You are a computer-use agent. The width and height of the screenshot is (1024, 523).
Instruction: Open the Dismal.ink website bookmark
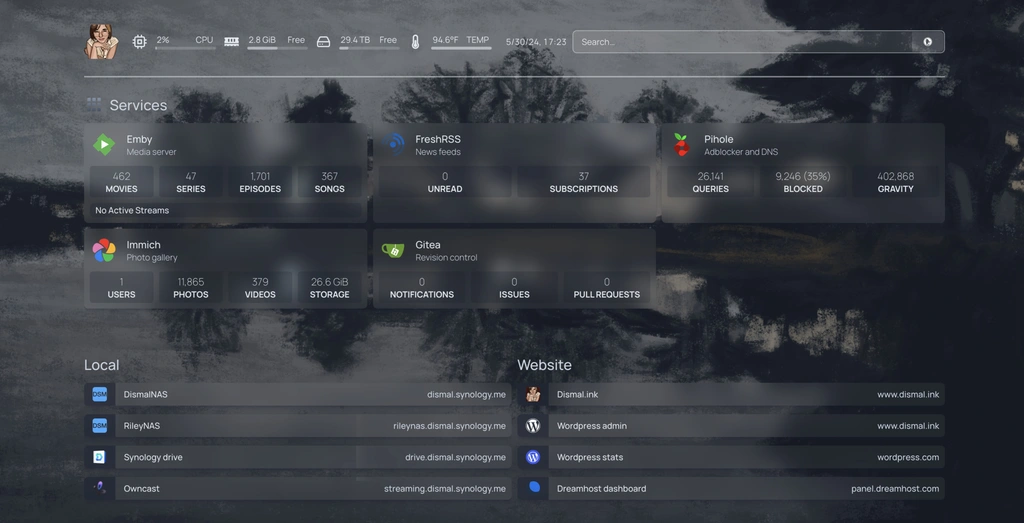click(x=731, y=394)
